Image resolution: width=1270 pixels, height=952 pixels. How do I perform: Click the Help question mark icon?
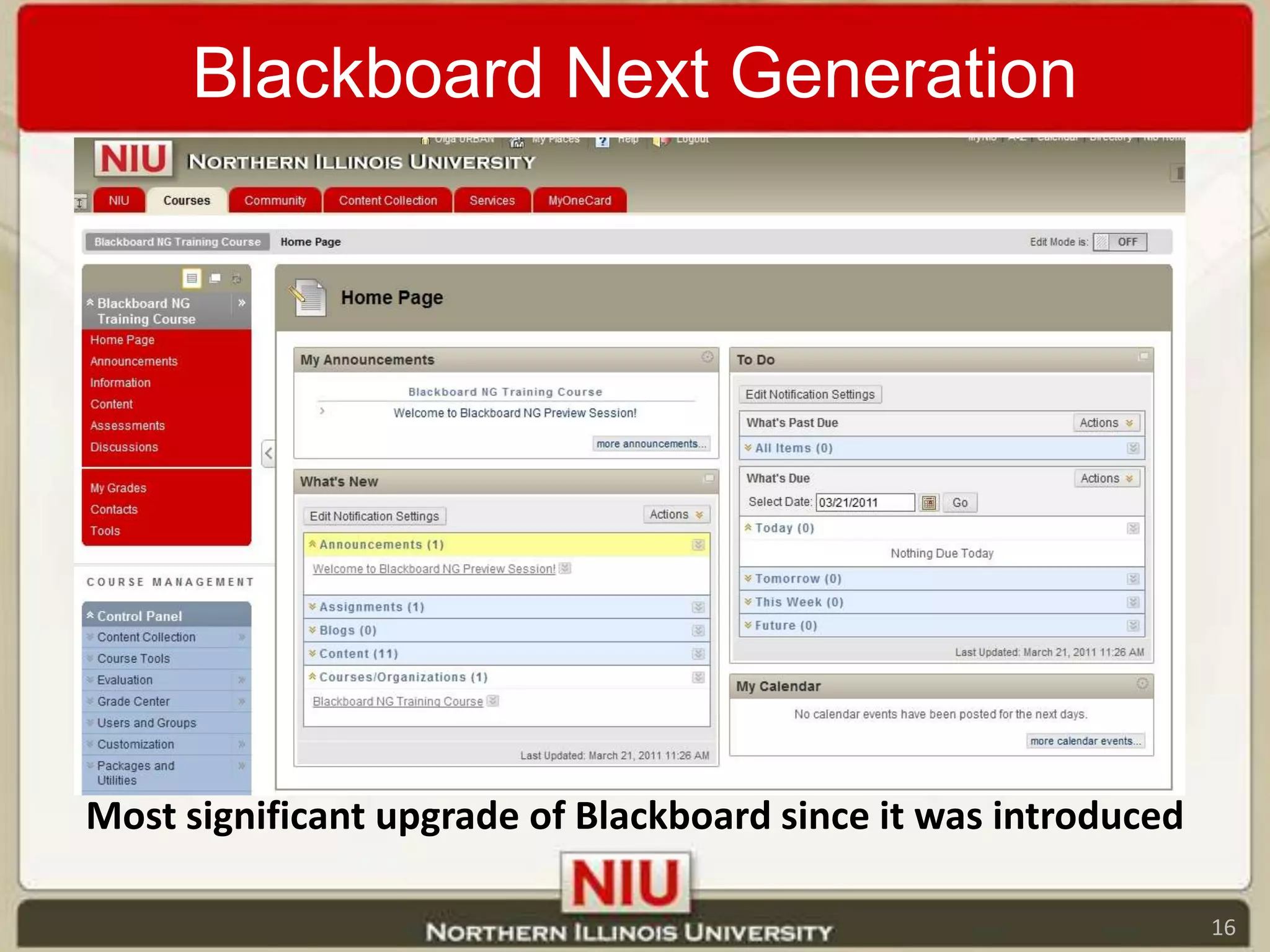[602, 141]
